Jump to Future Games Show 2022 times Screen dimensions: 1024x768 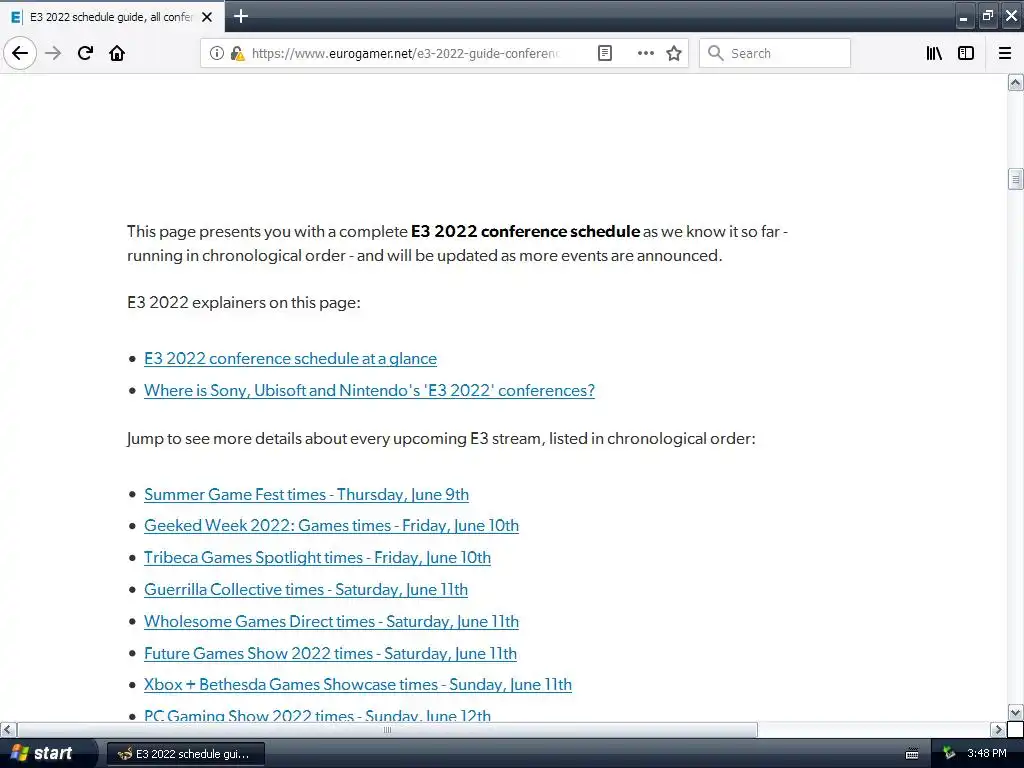(330, 654)
